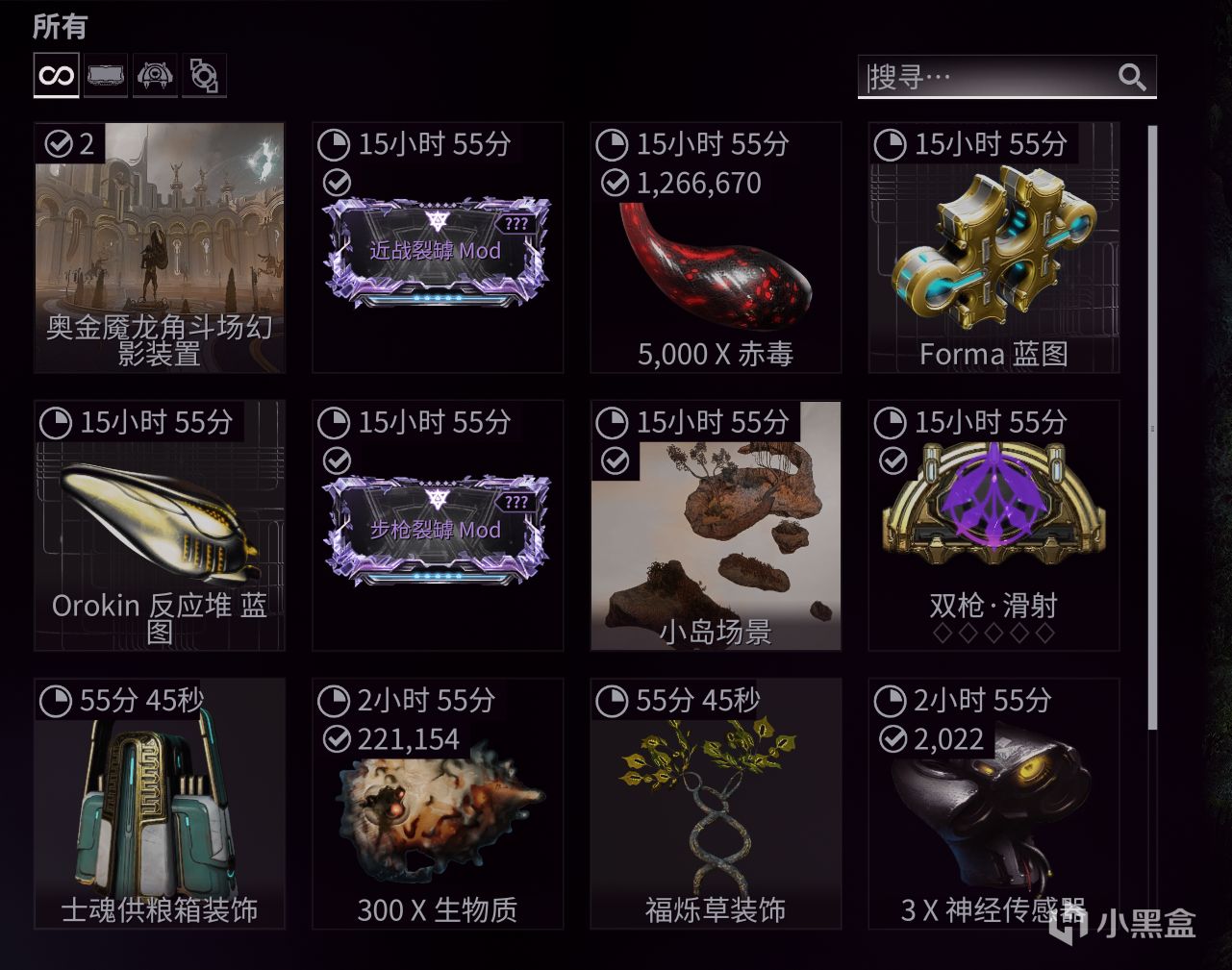
Task: Click the vertical scrollbar of the item list
Action: coord(1152,428)
